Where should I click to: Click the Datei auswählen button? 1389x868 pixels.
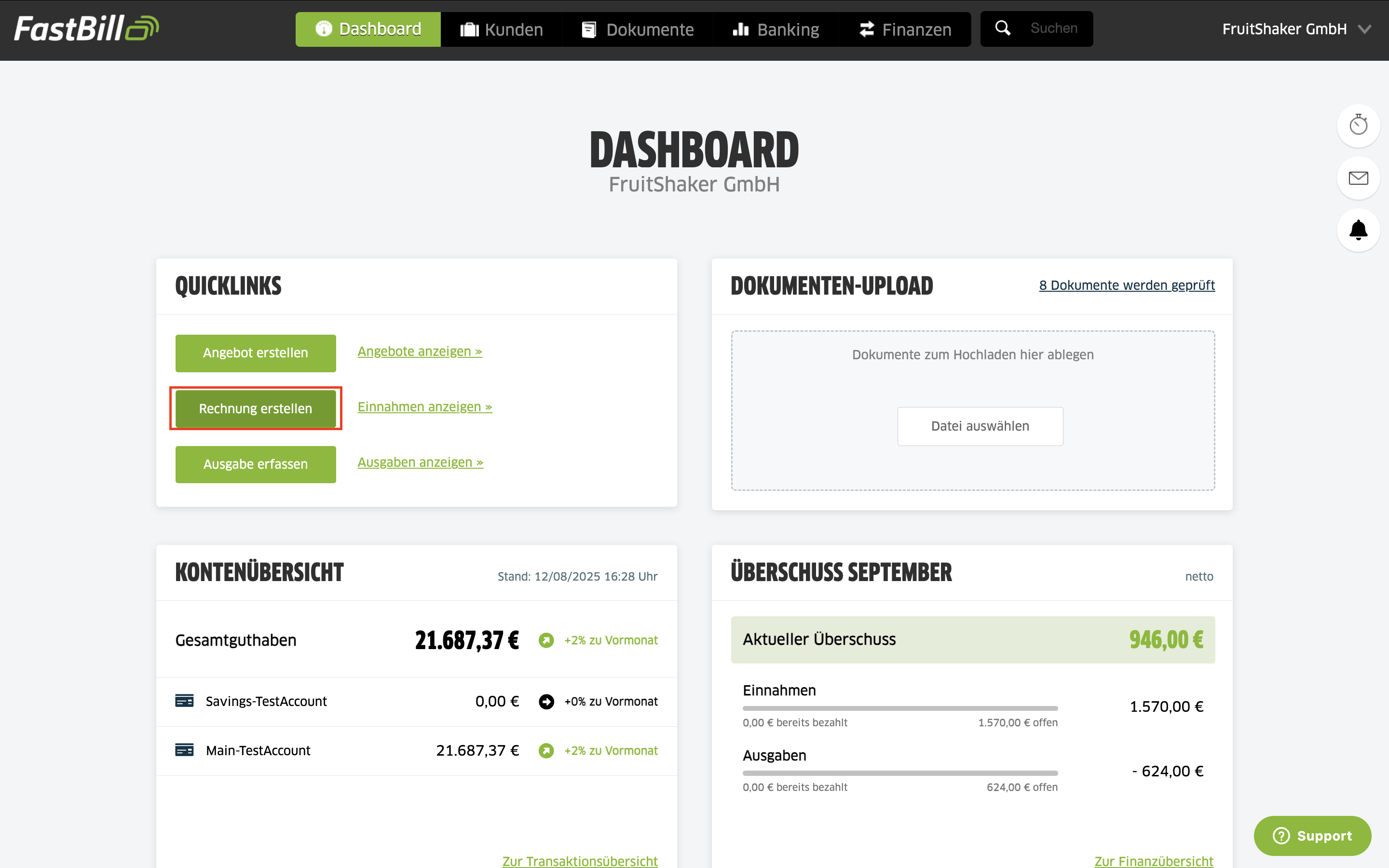[x=980, y=426]
